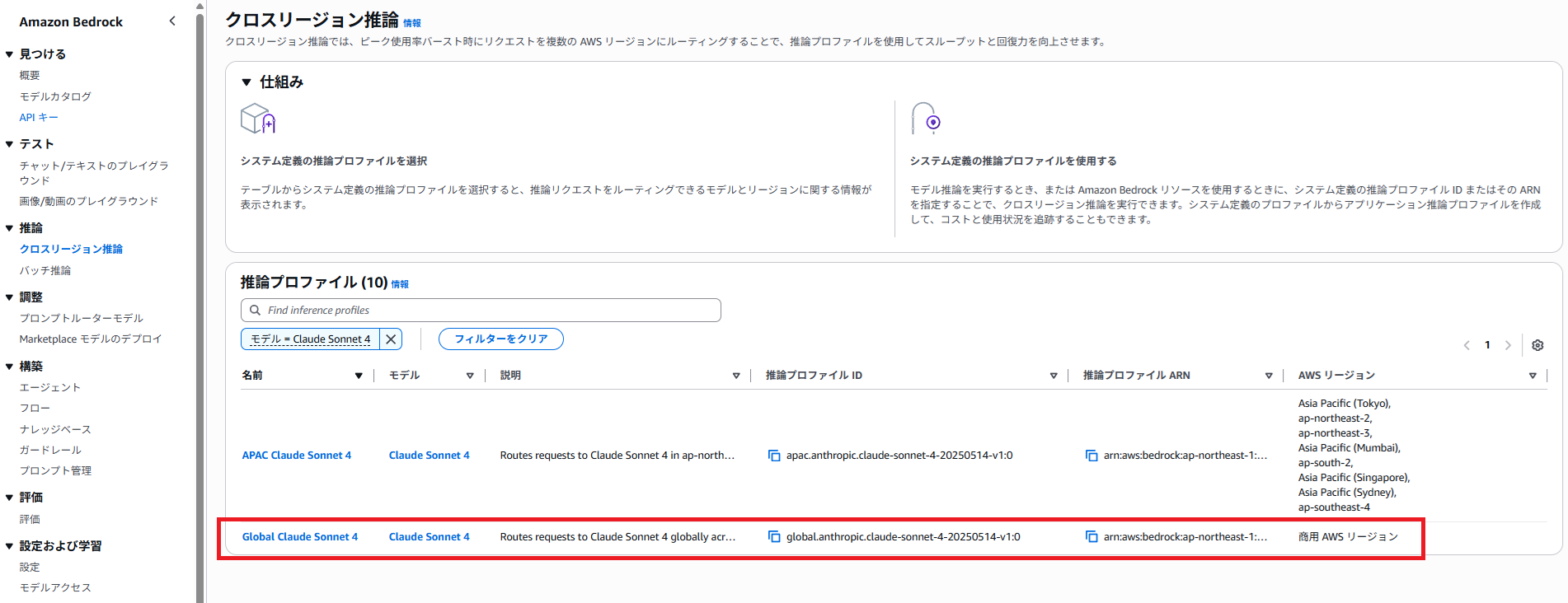1568x603 pixels.
Task: Open 画像/動画のプレイグラウンド
Action: 89,201
